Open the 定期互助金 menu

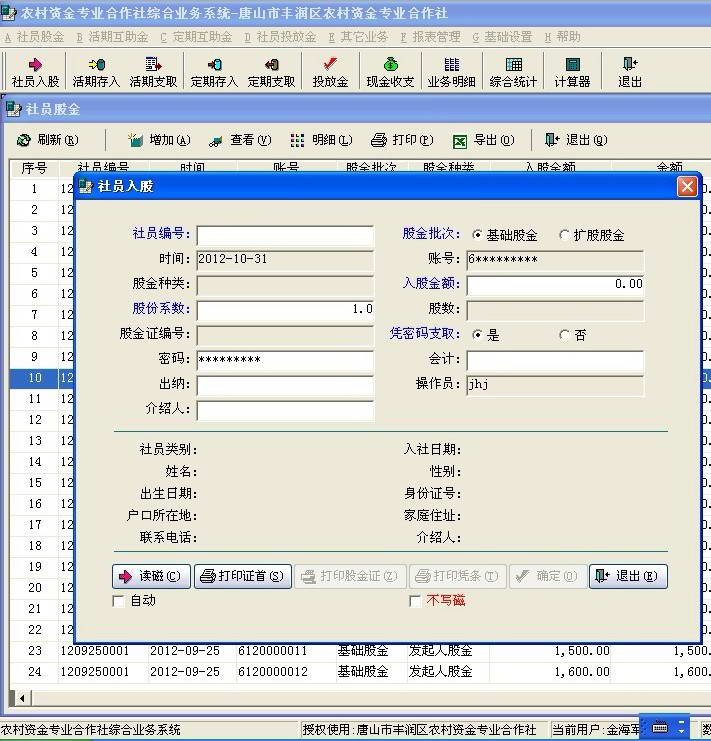point(197,37)
